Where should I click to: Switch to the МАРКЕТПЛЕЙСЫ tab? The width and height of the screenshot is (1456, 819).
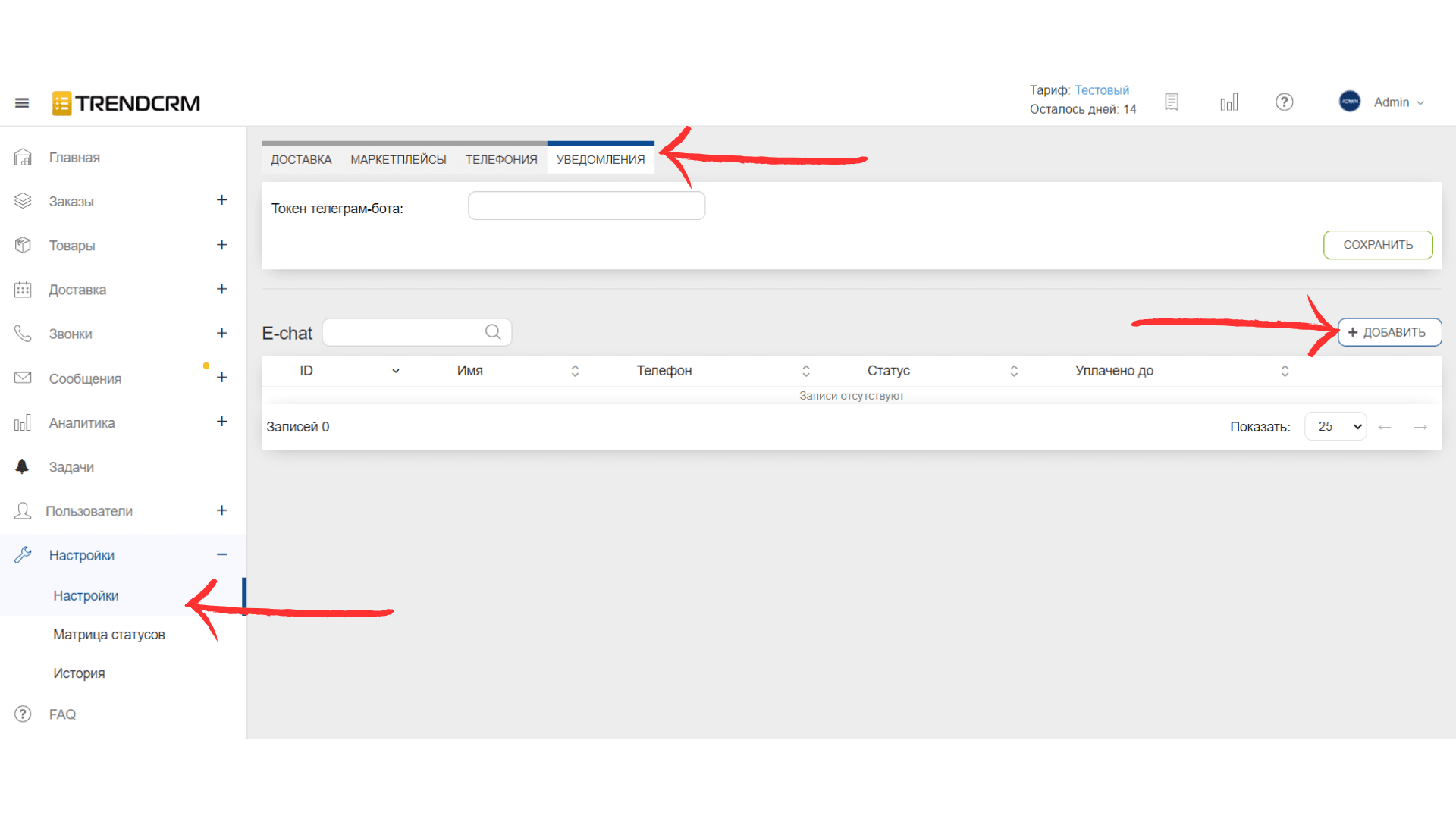tap(398, 159)
